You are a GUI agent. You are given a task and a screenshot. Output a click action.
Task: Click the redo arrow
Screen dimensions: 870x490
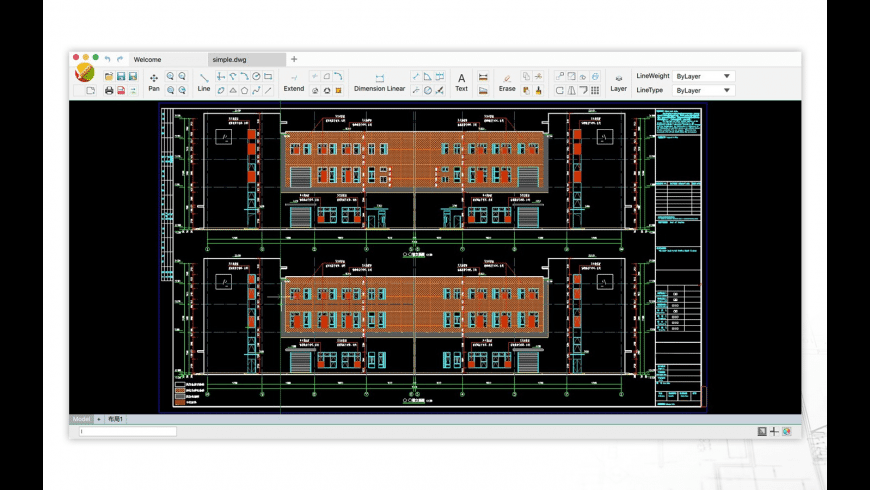tap(120, 59)
